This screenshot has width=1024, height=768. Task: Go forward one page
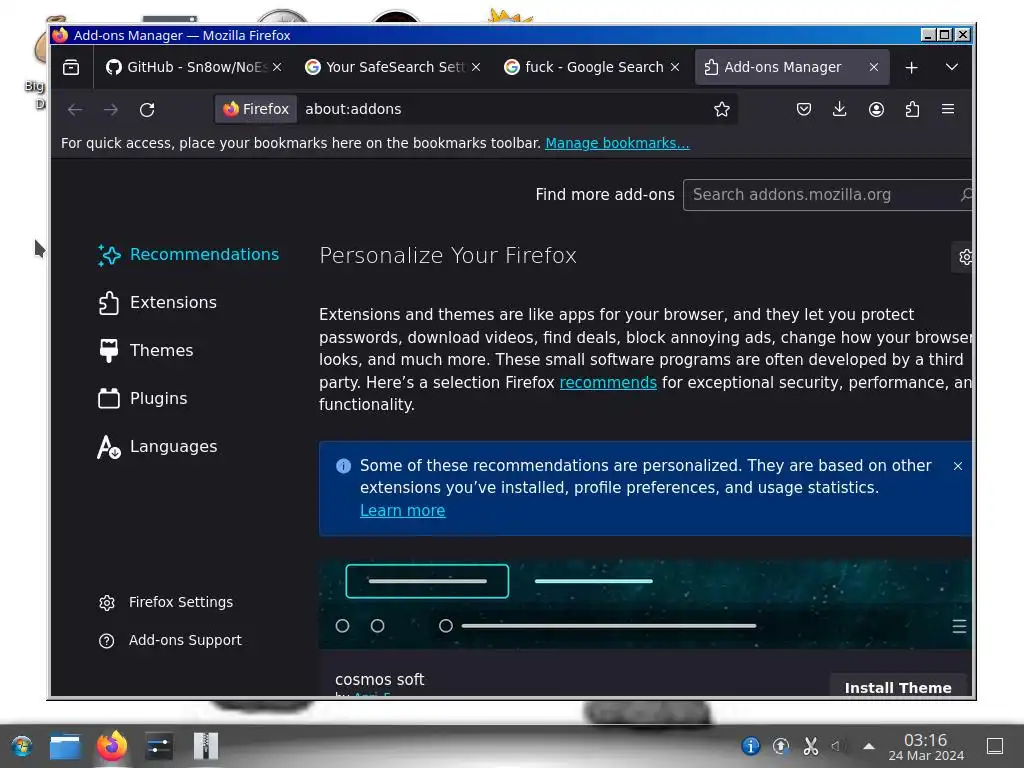tap(111, 110)
